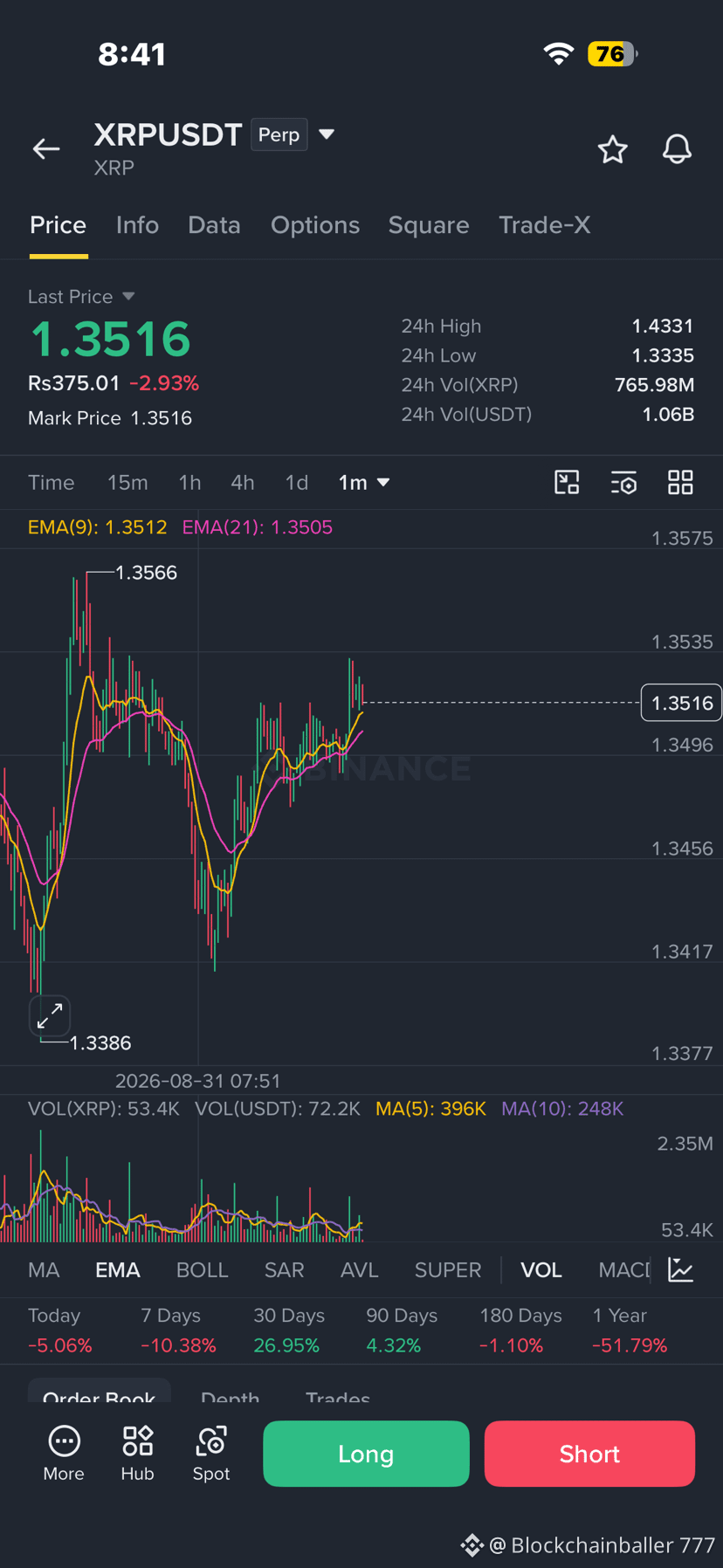
Task: Tap the current price label 1.3516 on chart
Action: click(x=681, y=703)
